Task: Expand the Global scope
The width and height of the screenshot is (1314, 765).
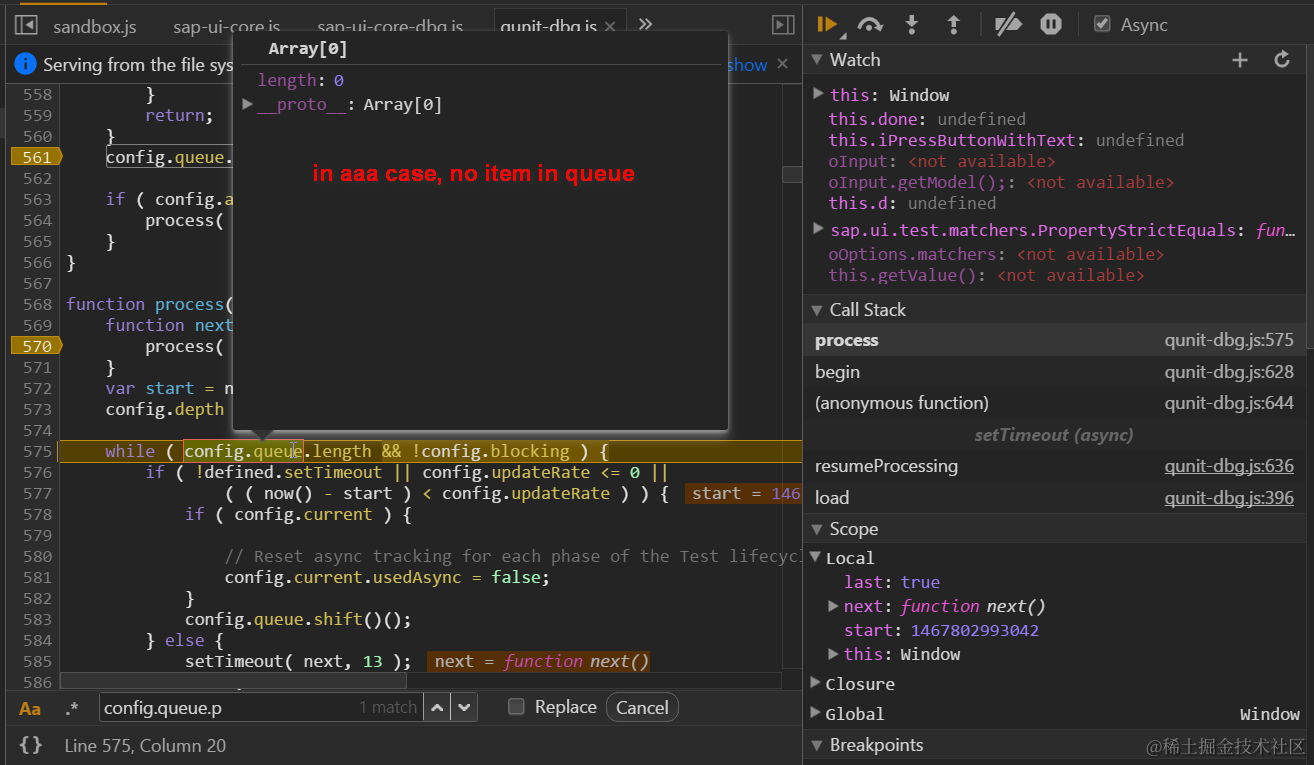Action: [816, 714]
